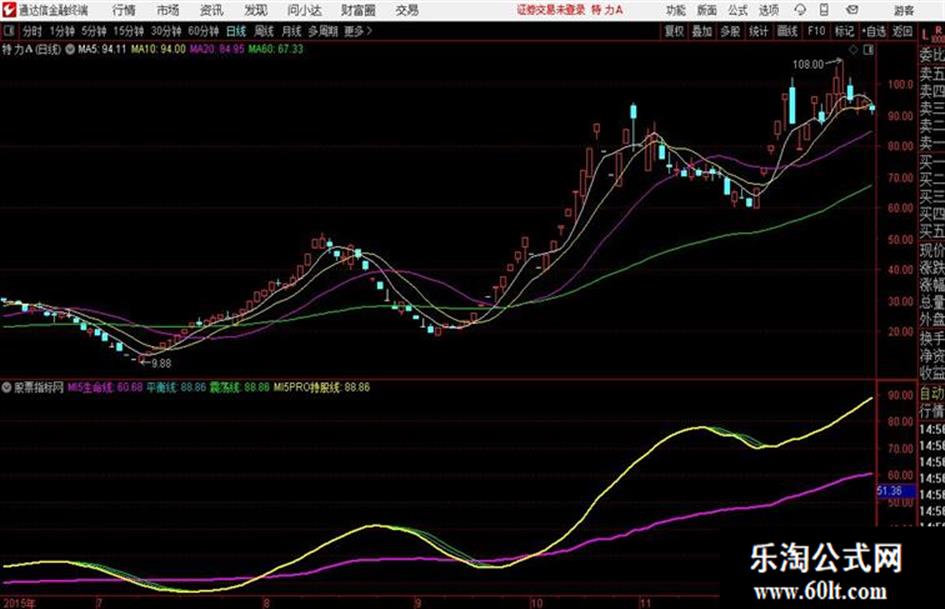
Task: Expand the MA indicator settings circle arrow
Action: coord(70,49)
